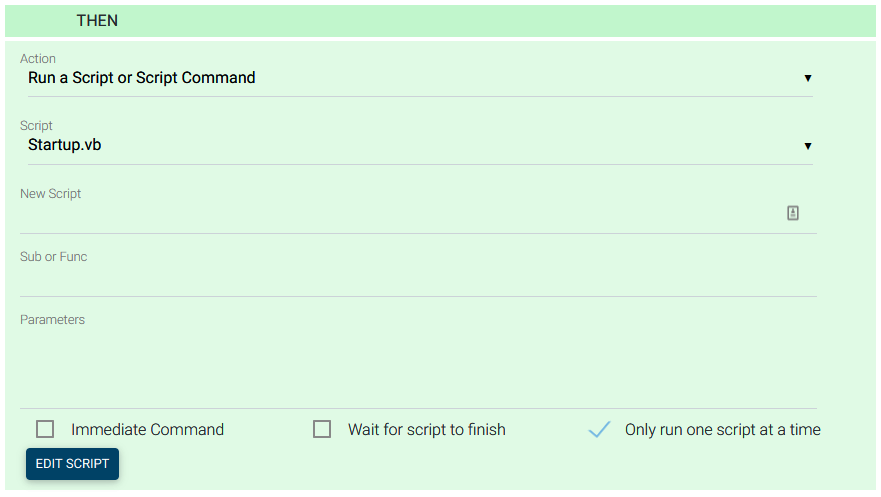Click the 'Parameters' label
This screenshot has height=497, width=881.
pyautogui.click(x=52, y=320)
